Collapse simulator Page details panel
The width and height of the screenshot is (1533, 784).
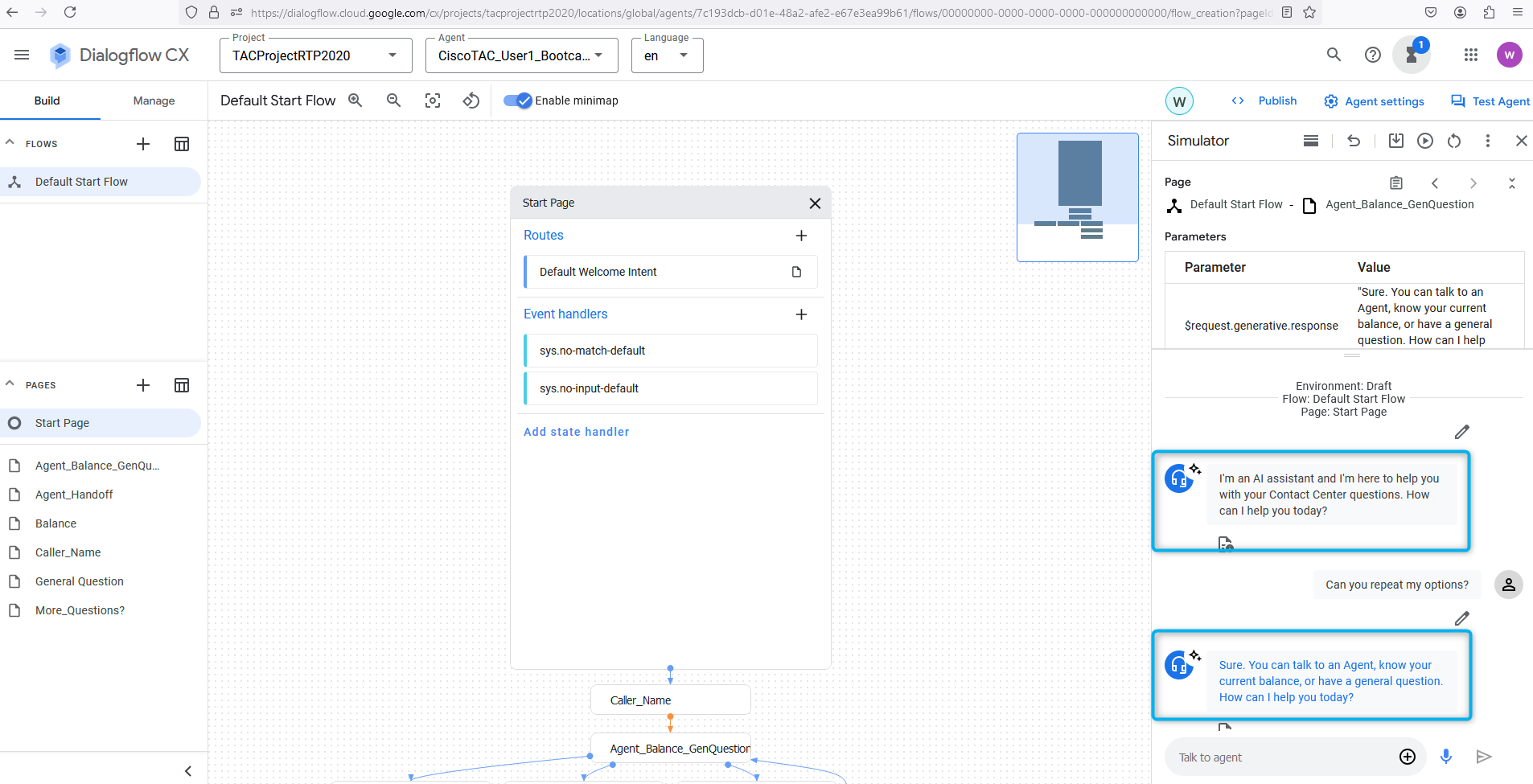click(x=1512, y=183)
